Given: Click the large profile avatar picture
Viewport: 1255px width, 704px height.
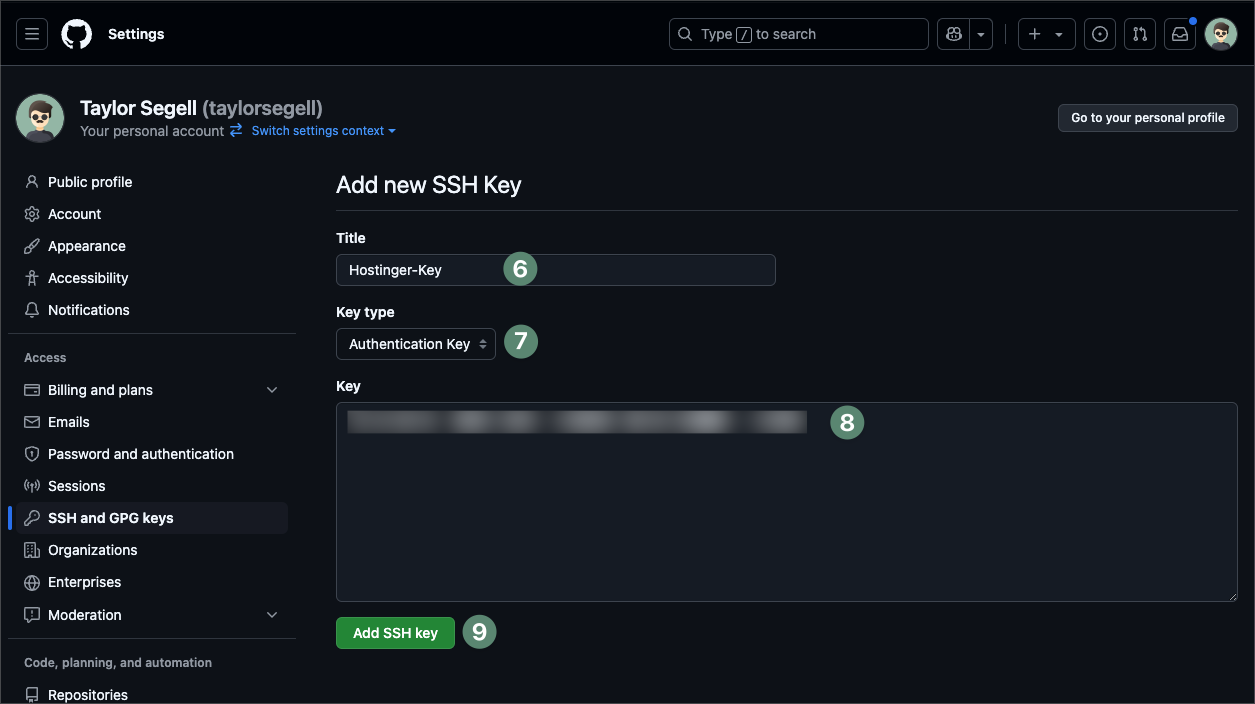Looking at the screenshot, I should click(x=40, y=119).
